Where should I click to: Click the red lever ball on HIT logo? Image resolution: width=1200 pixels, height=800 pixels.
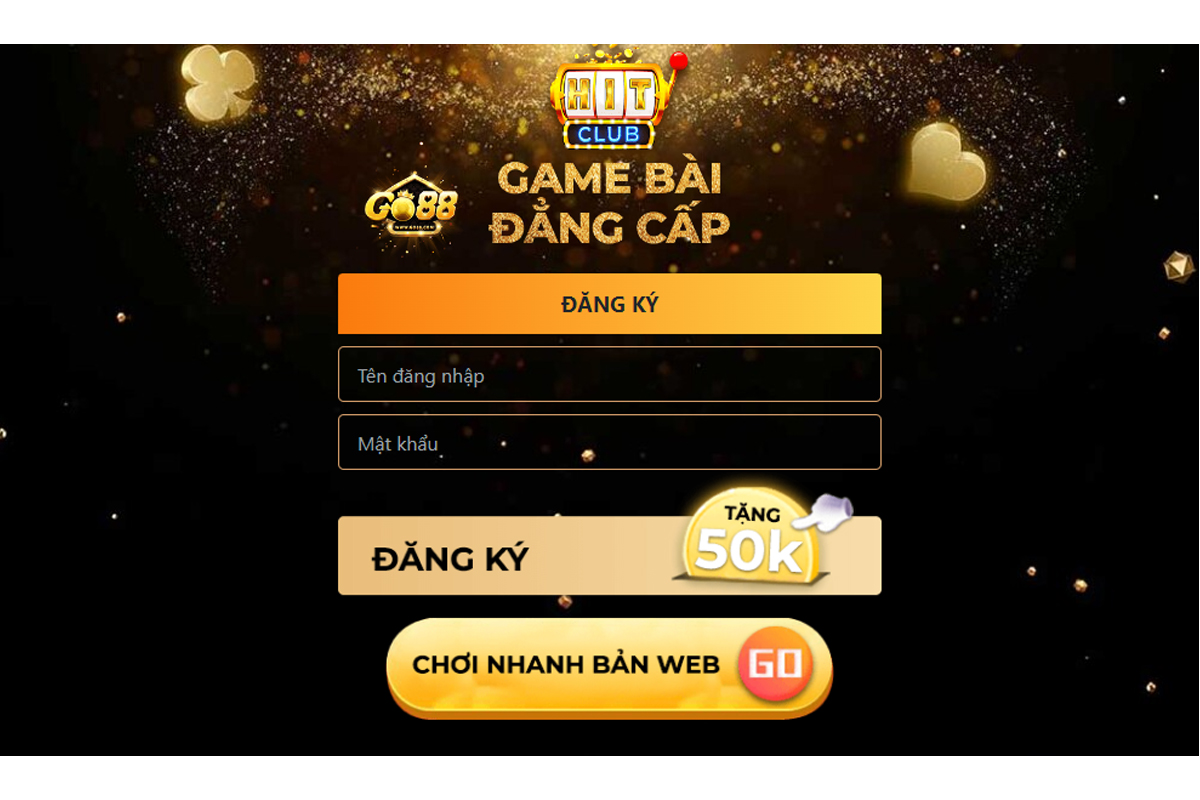[x=679, y=61]
